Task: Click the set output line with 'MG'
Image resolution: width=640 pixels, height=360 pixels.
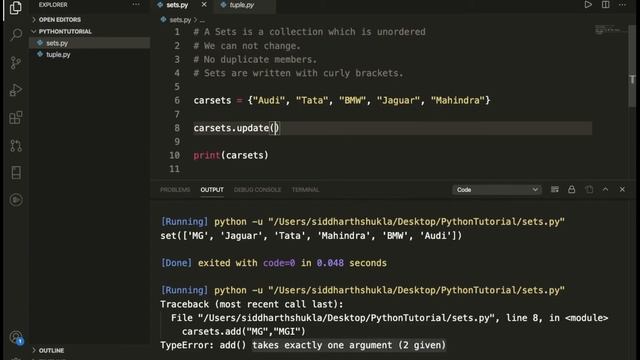Action: click(311, 236)
